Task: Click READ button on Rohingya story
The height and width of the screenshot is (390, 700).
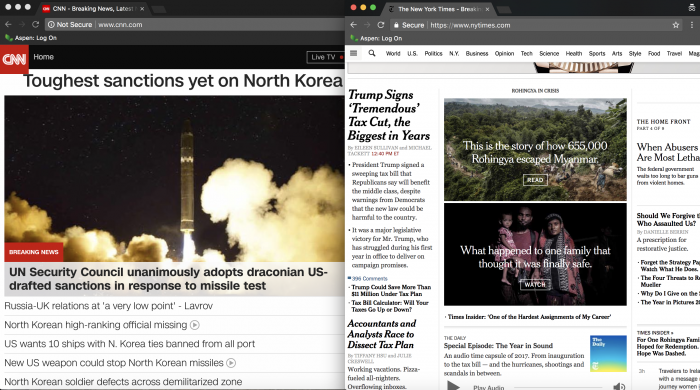Action: click(535, 180)
